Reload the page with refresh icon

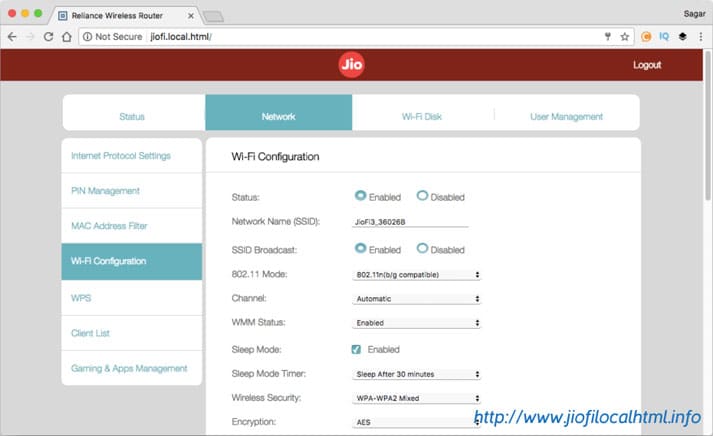point(48,37)
